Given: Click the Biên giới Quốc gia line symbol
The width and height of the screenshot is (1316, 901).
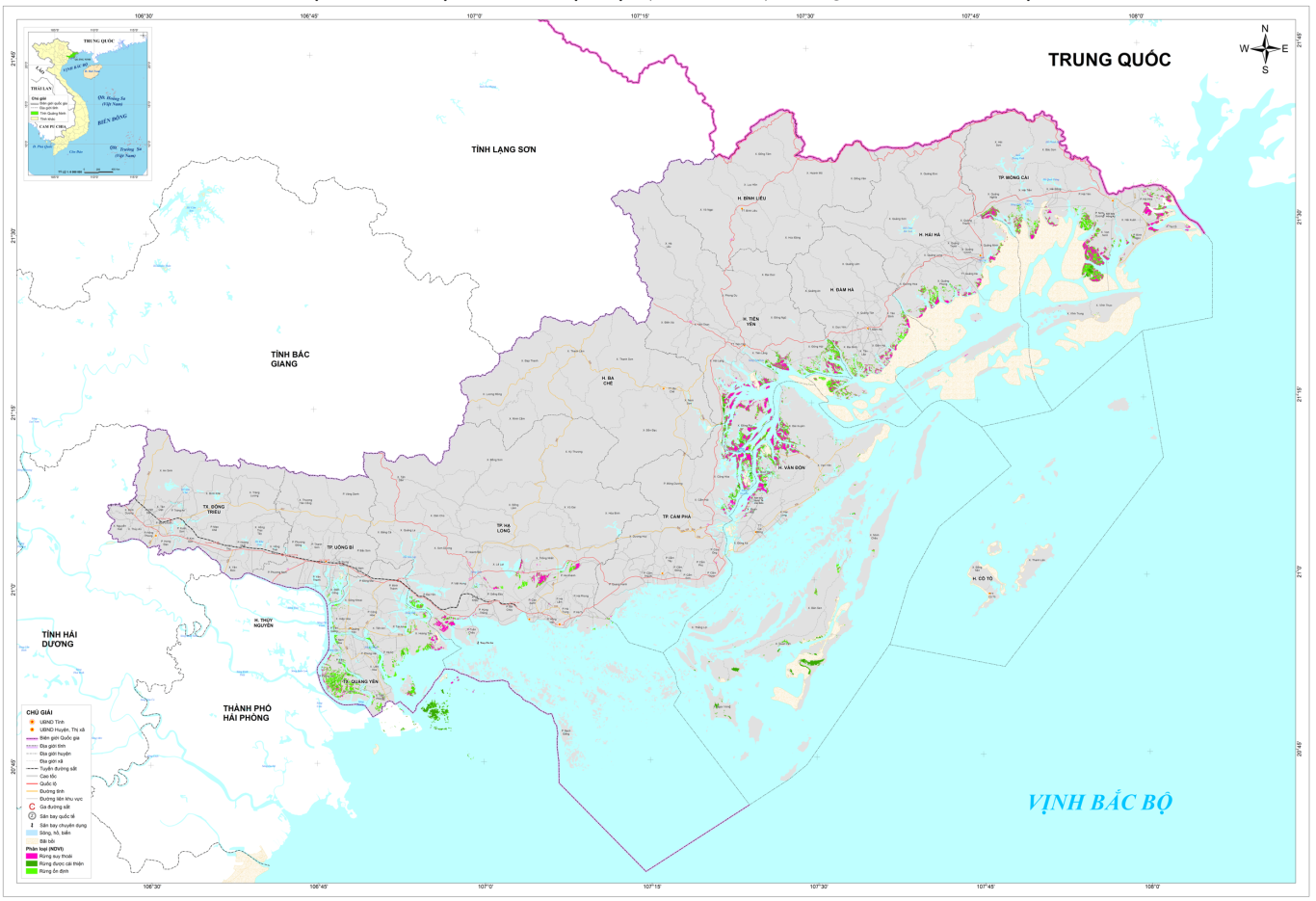Looking at the screenshot, I should pos(32,738).
